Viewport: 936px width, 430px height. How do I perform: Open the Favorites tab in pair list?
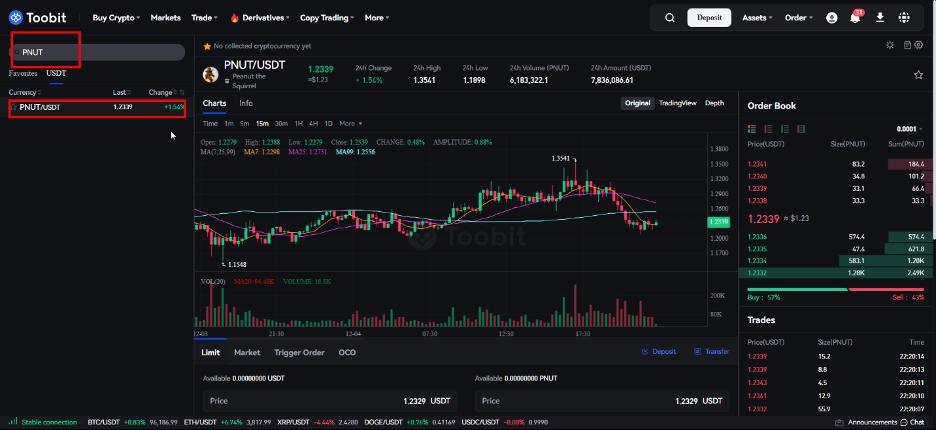point(23,73)
